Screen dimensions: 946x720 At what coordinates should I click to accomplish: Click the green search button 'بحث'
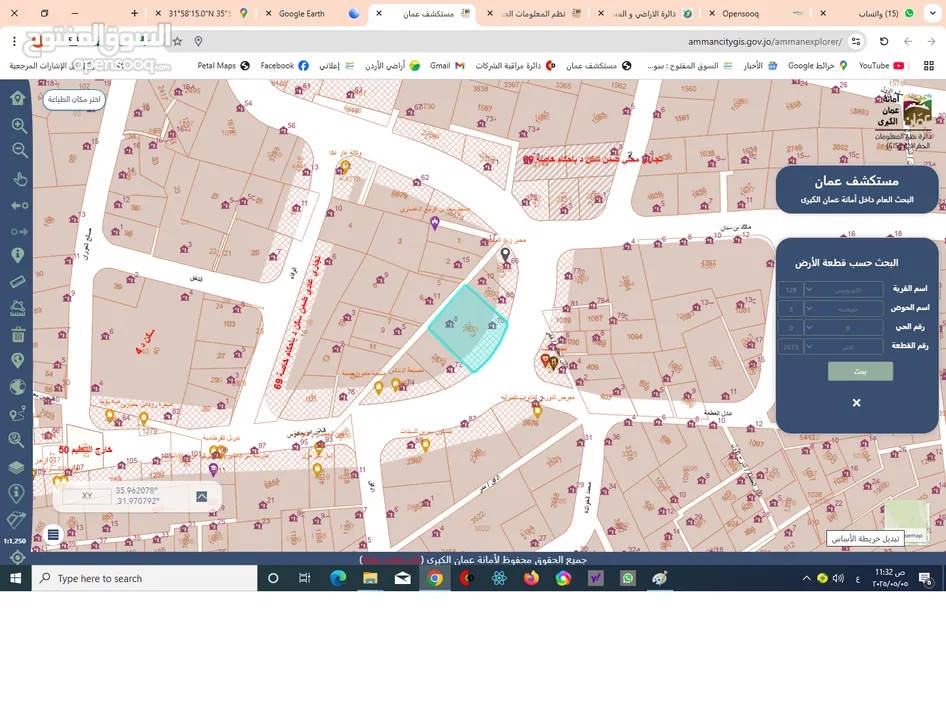(x=860, y=371)
